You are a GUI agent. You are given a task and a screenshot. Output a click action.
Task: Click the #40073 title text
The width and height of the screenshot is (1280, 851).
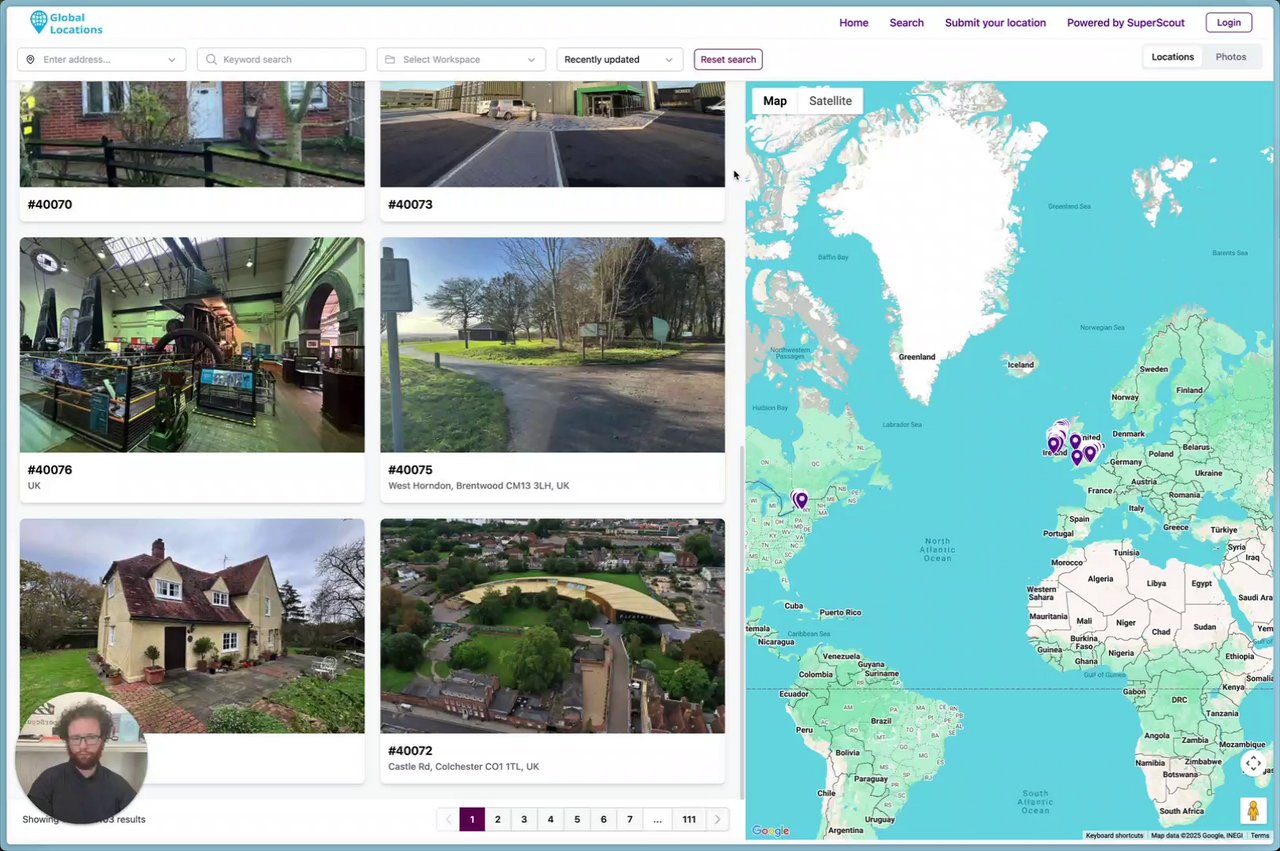[x=410, y=205]
